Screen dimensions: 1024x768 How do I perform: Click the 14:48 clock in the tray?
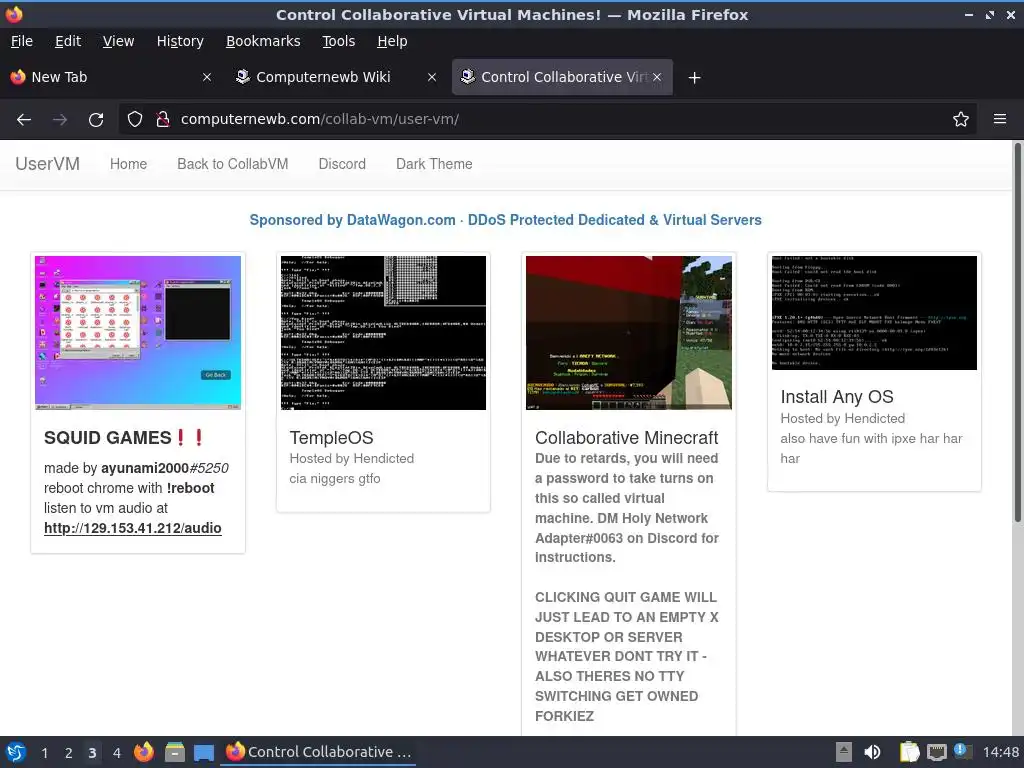coord(1000,752)
